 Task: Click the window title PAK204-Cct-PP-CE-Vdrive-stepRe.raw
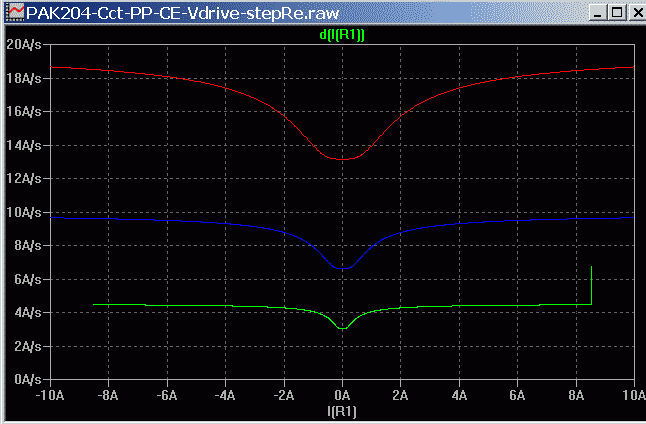183,13
